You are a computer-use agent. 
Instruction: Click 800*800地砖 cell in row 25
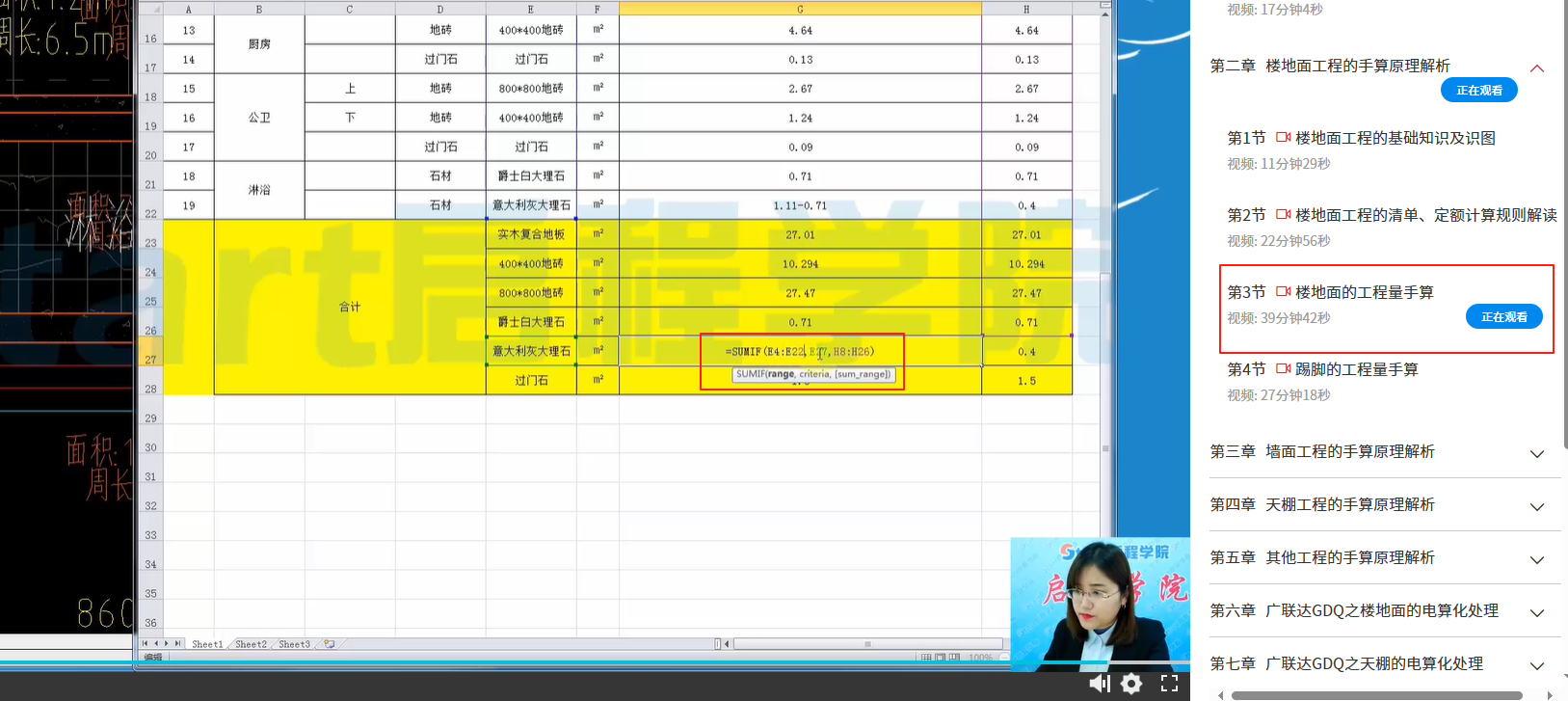coord(531,292)
